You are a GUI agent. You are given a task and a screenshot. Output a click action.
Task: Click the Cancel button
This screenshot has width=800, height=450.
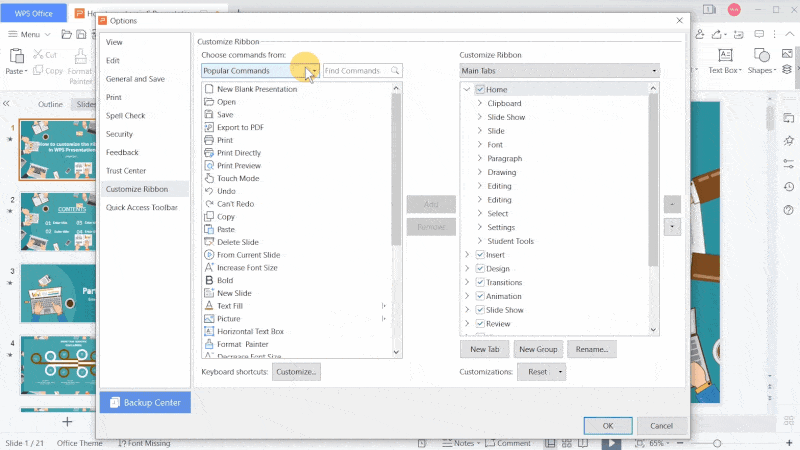click(661, 426)
